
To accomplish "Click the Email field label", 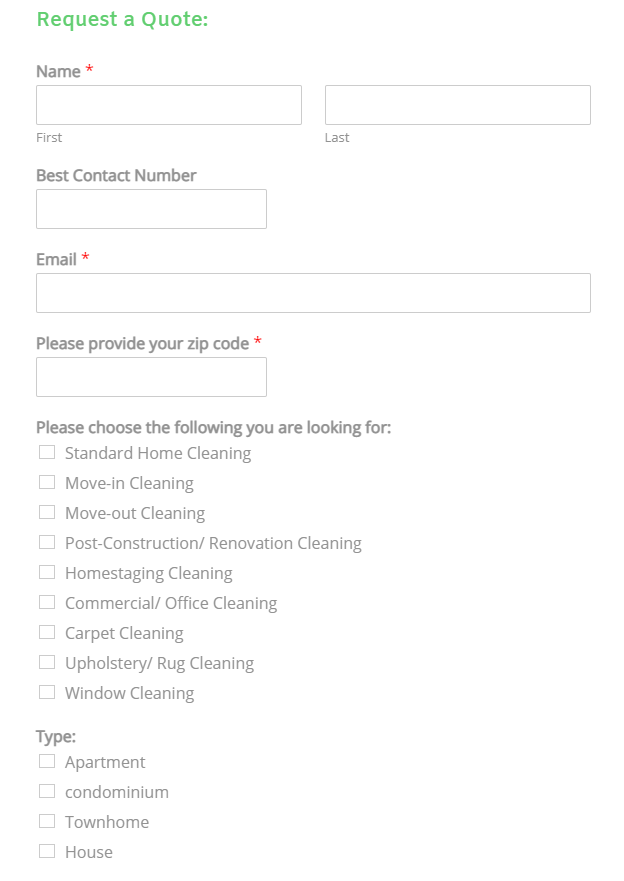I will pos(56,259).
